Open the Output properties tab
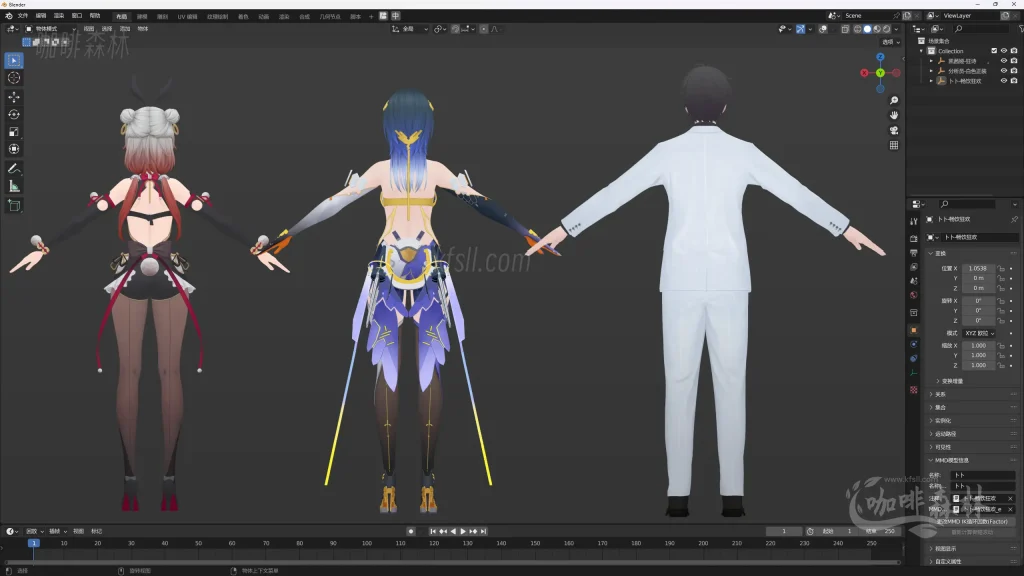The width and height of the screenshot is (1024, 576). pyautogui.click(x=914, y=253)
